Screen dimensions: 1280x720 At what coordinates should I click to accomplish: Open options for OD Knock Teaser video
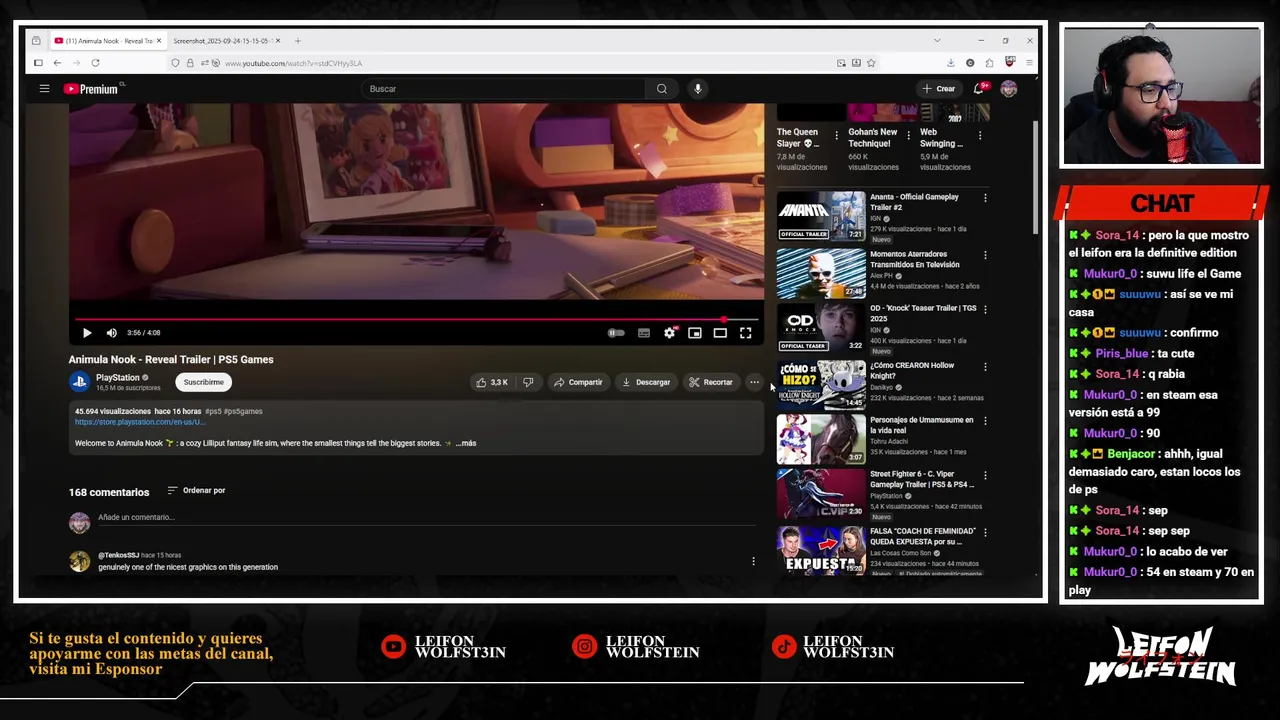(985, 310)
